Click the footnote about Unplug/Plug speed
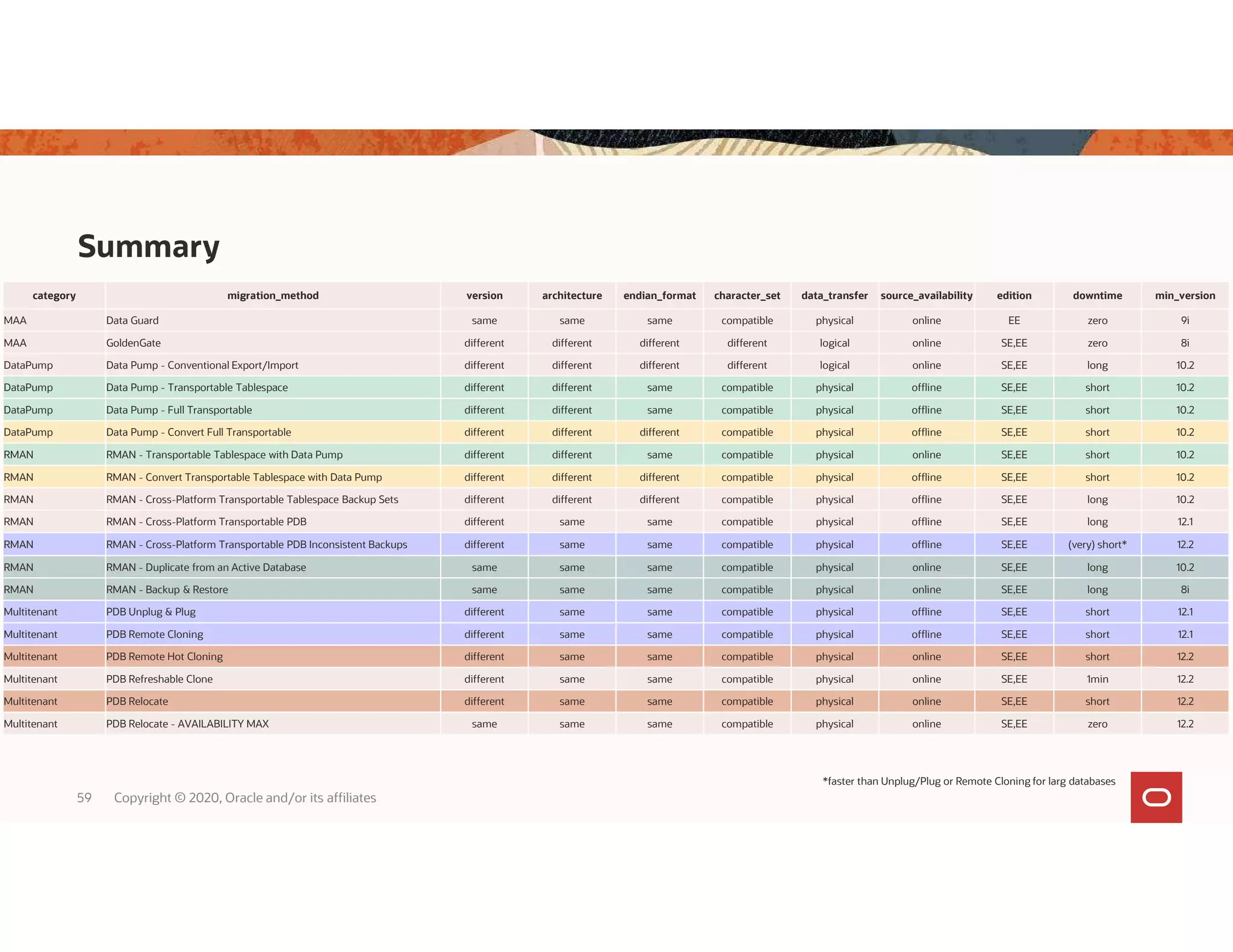This screenshot has height=952, width=1233. (969, 781)
